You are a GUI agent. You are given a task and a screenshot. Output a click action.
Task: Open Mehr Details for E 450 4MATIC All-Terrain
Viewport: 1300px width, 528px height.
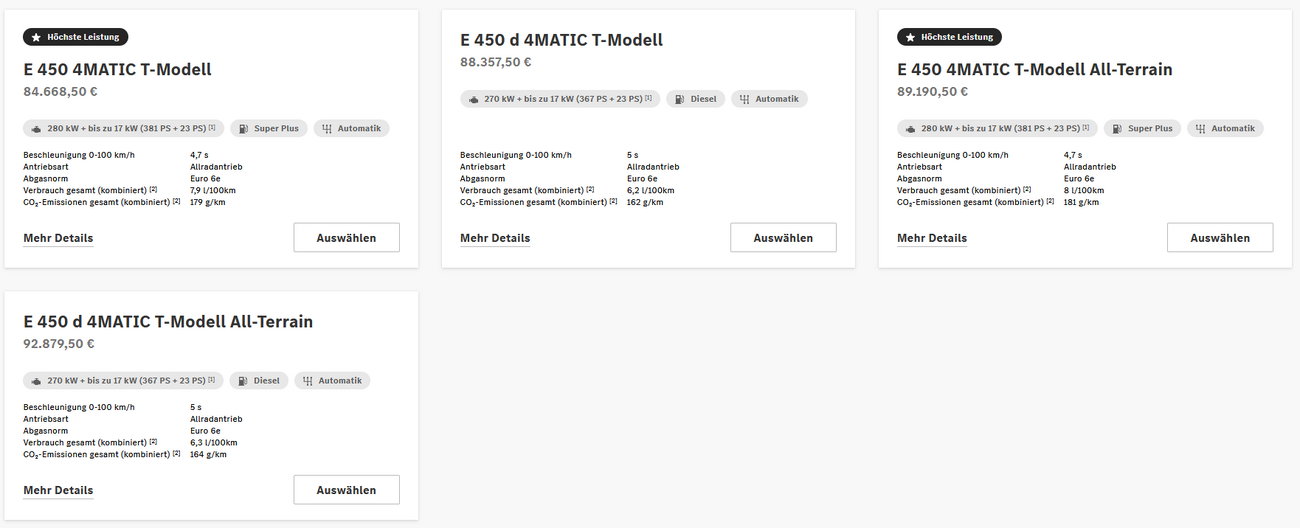click(932, 238)
